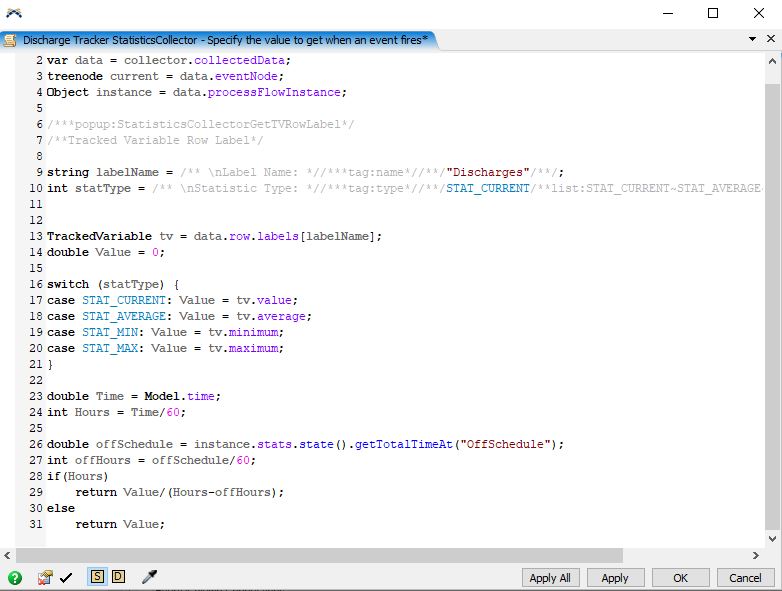
Task: Click Tracked Variable Row Label comment
Action: tap(155, 140)
